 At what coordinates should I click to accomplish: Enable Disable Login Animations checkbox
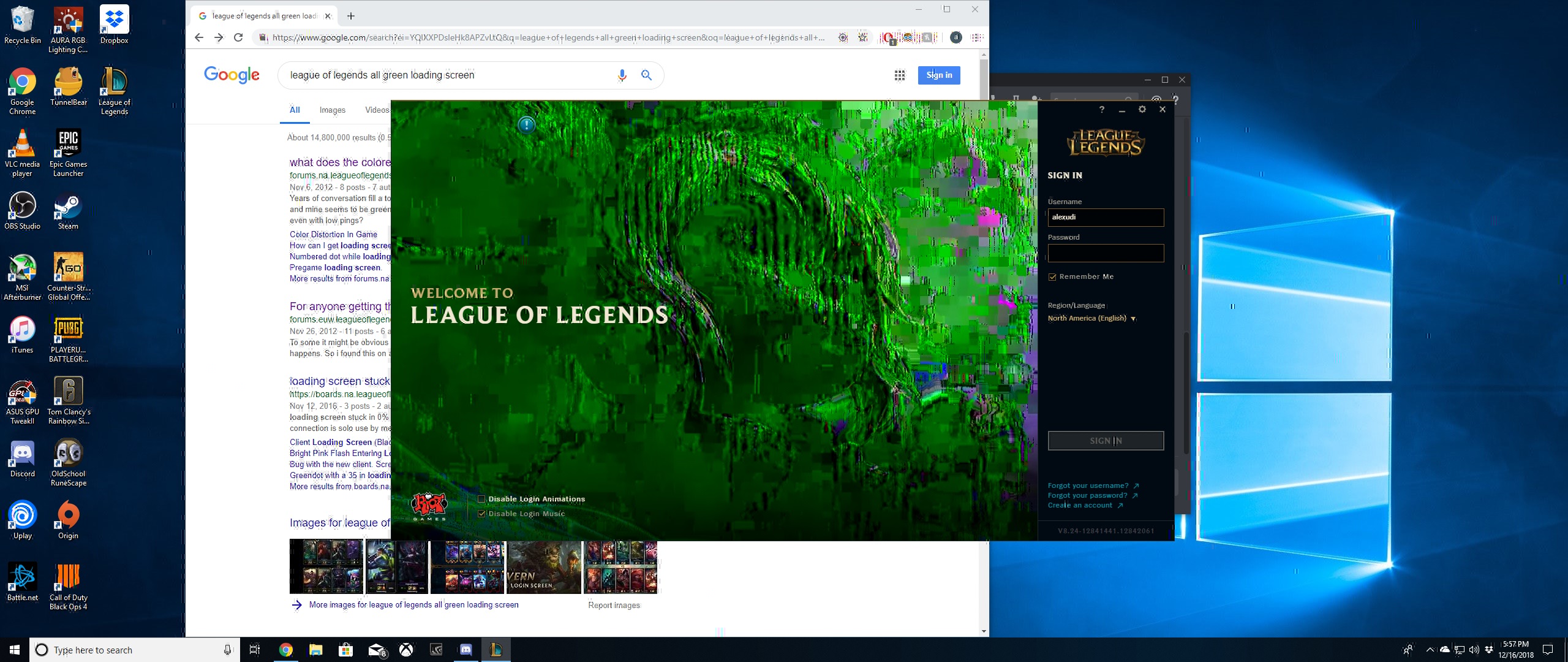(x=481, y=499)
